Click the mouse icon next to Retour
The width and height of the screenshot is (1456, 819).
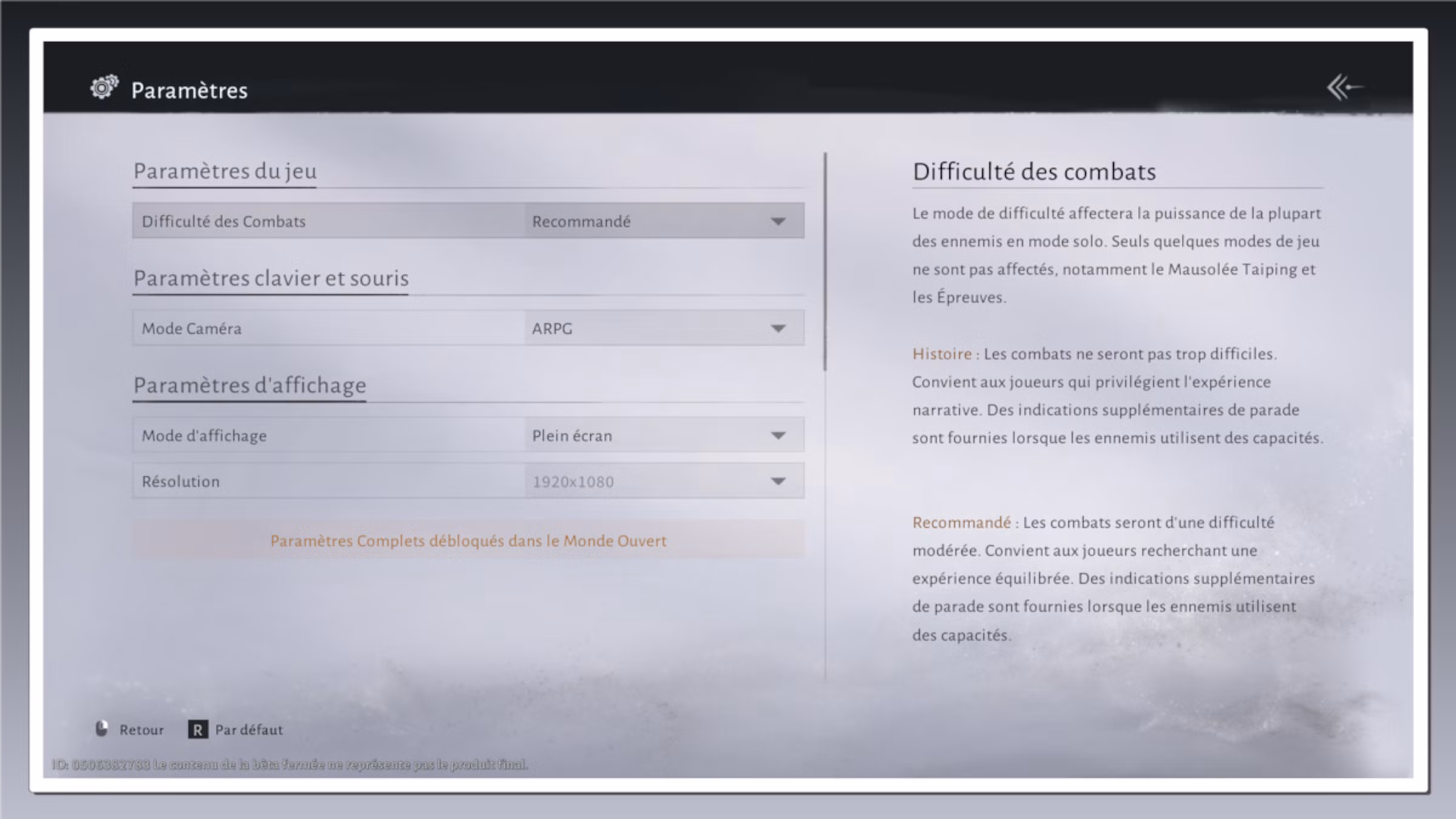102,730
